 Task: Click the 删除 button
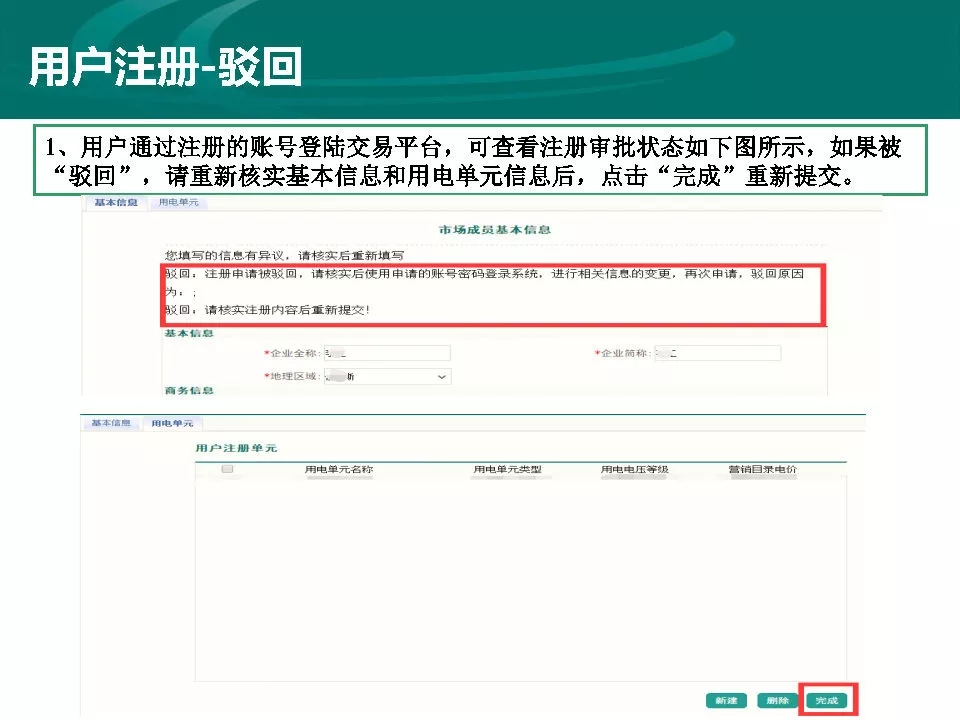pyautogui.click(x=774, y=701)
